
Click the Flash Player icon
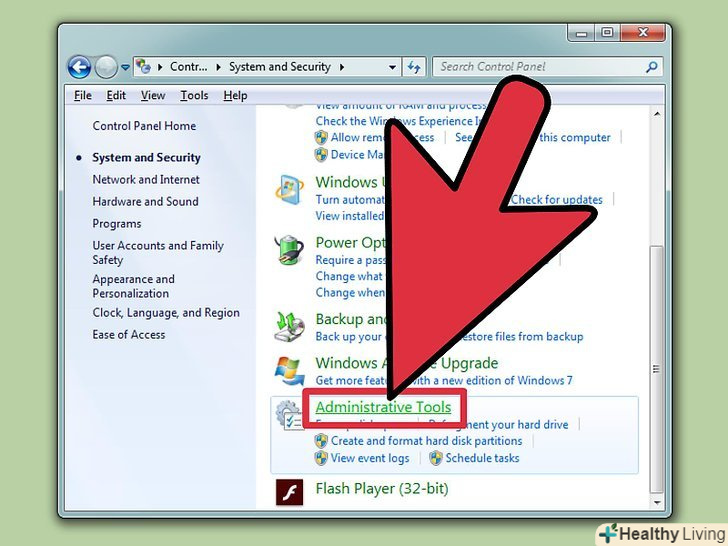coord(289,493)
